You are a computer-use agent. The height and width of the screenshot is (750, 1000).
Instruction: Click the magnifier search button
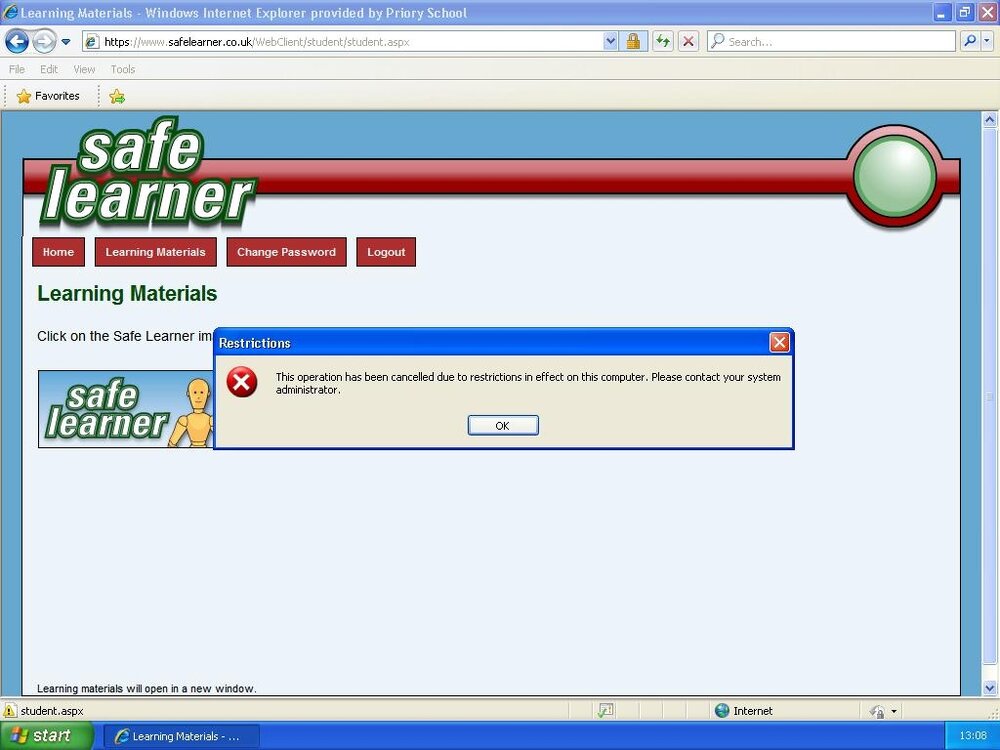969,41
